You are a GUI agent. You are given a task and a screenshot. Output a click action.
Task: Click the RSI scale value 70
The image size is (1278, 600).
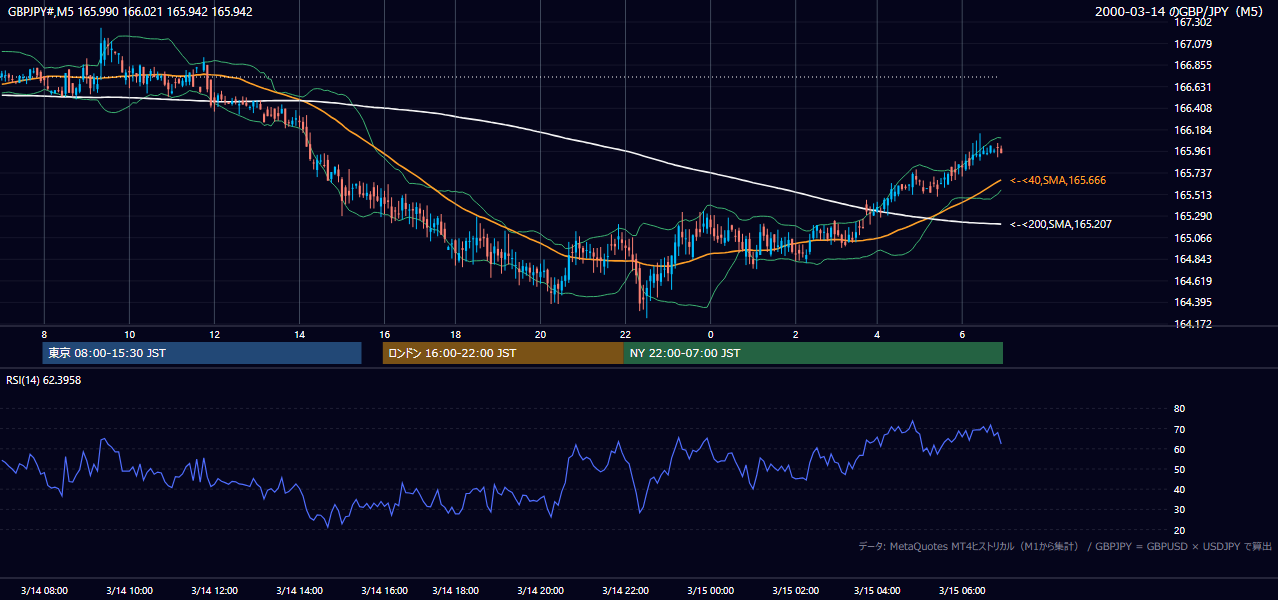click(1179, 429)
